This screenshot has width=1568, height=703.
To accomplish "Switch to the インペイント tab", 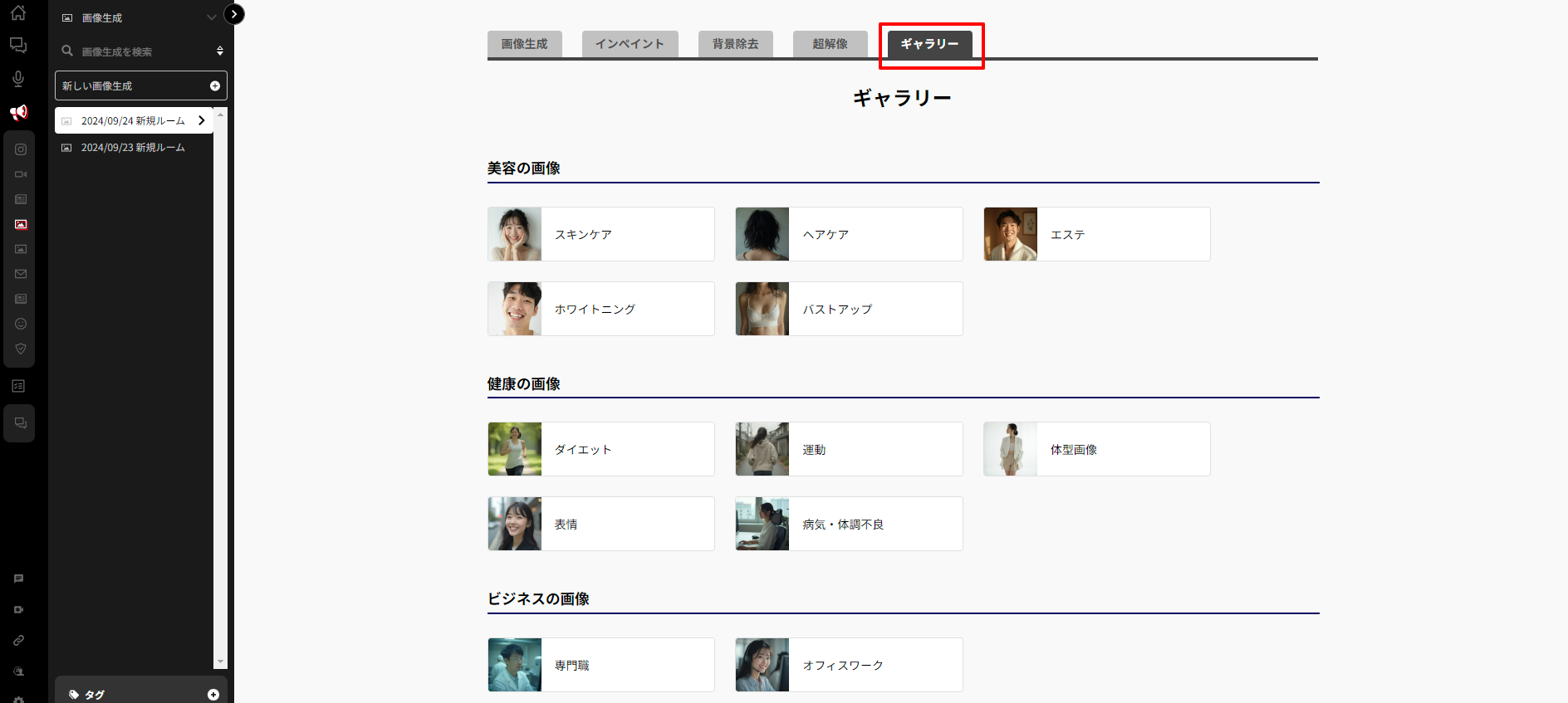I will click(630, 44).
